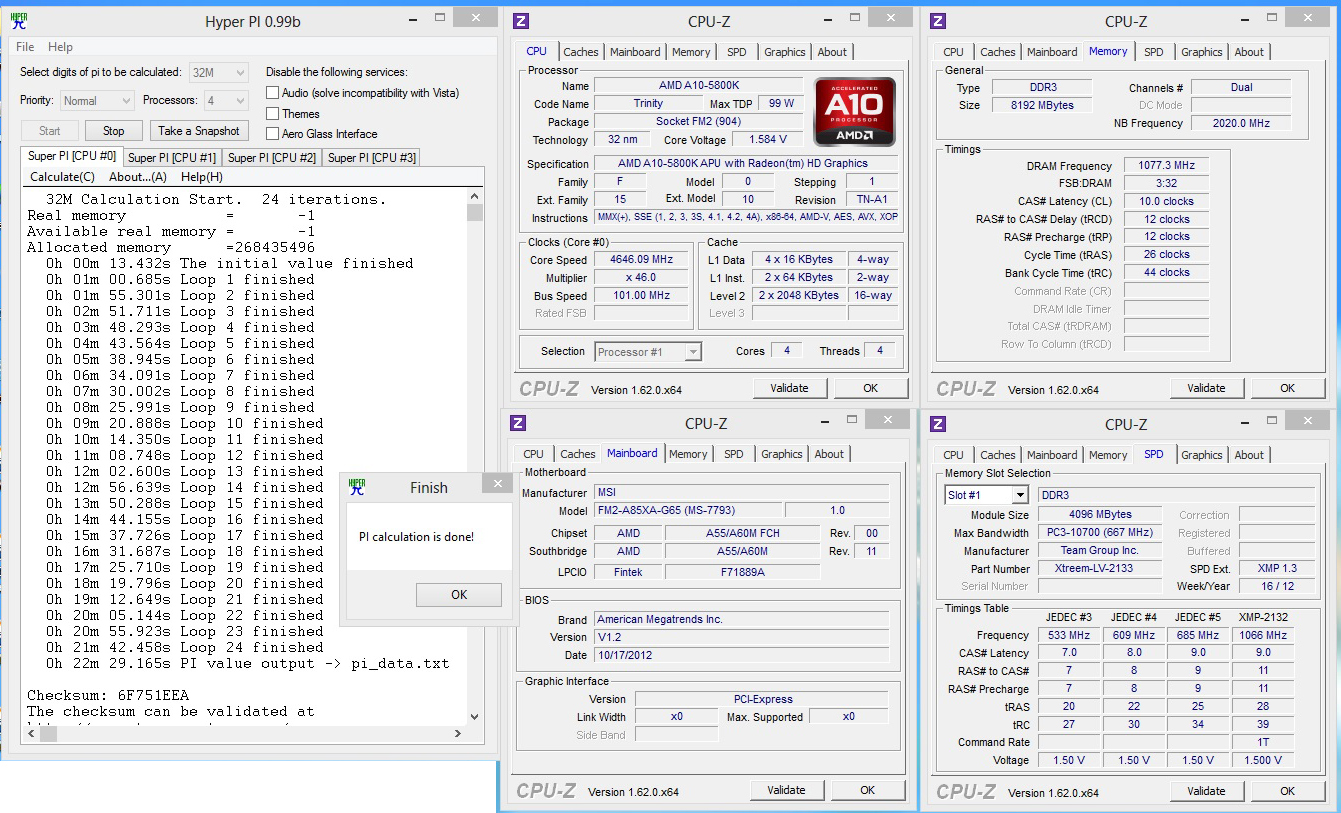Open Mainboard tab in the SPD tab window
This screenshot has width=1341, height=813.
pyautogui.click(x=1052, y=455)
